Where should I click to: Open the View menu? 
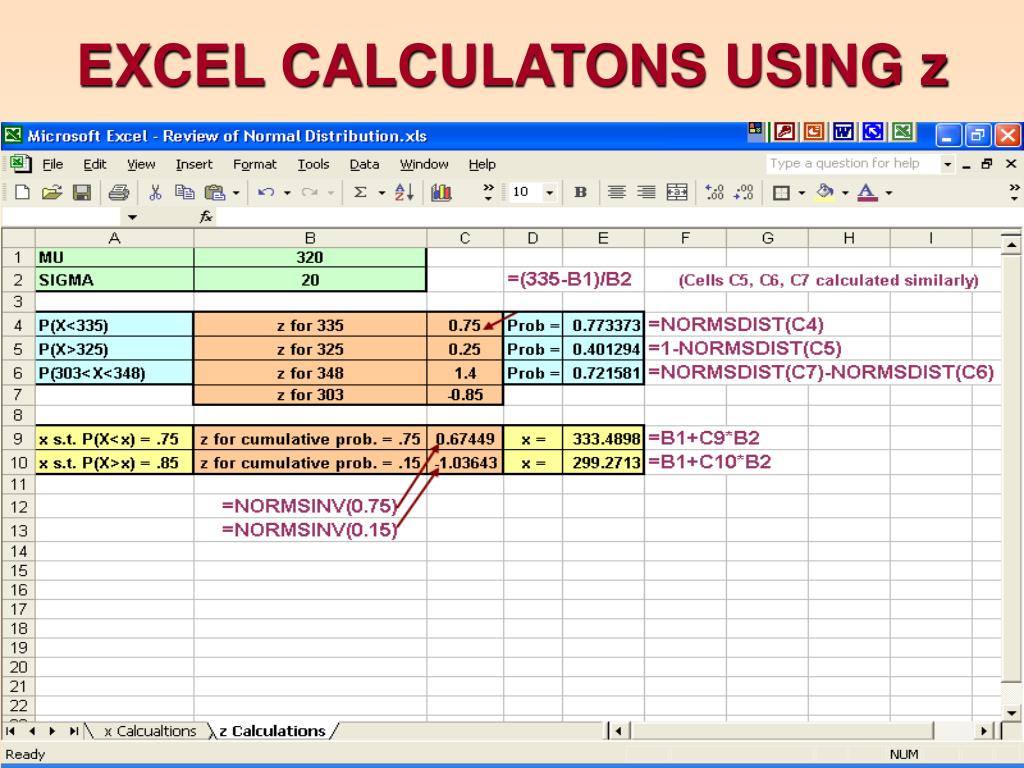141,165
